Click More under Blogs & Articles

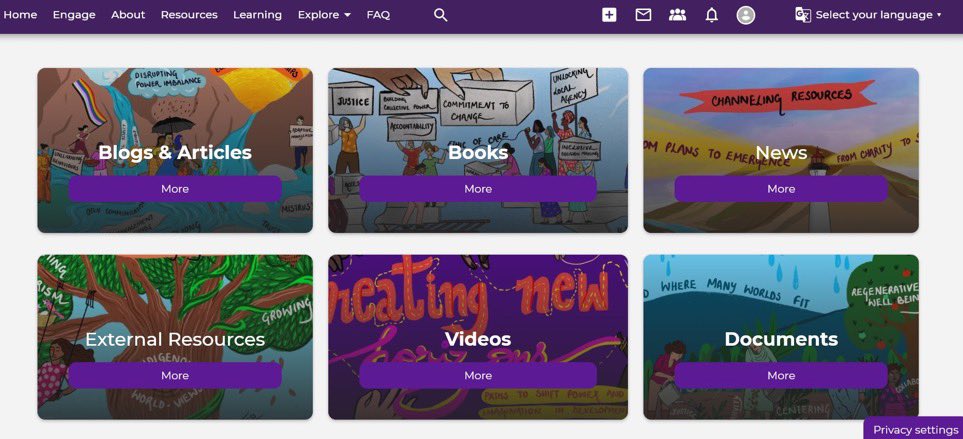(x=175, y=189)
